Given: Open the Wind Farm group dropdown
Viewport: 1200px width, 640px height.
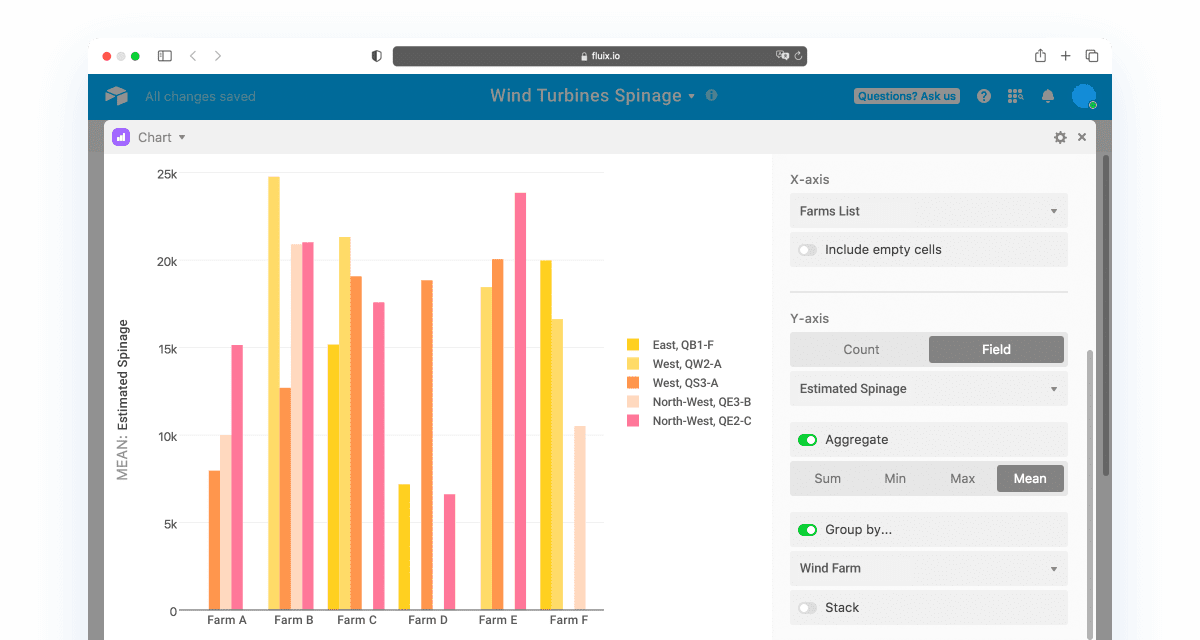Looking at the screenshot, I should coord(928,569).
